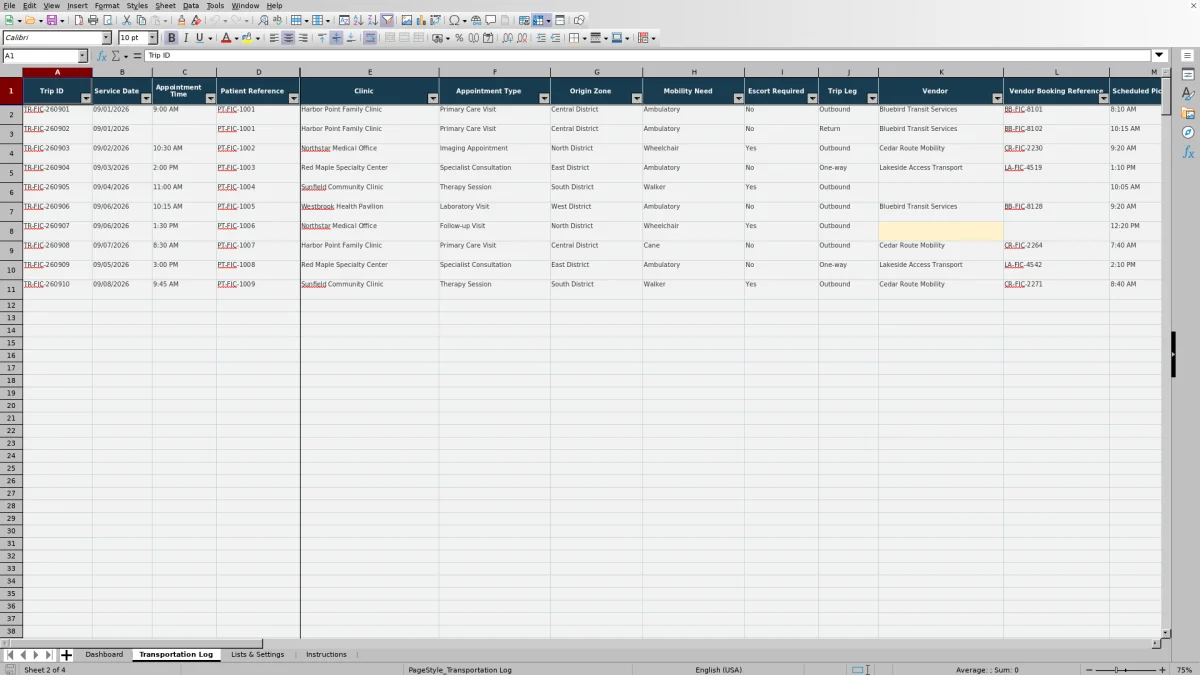Toggle Center Horizontally alignment

[x=288, y=38]
